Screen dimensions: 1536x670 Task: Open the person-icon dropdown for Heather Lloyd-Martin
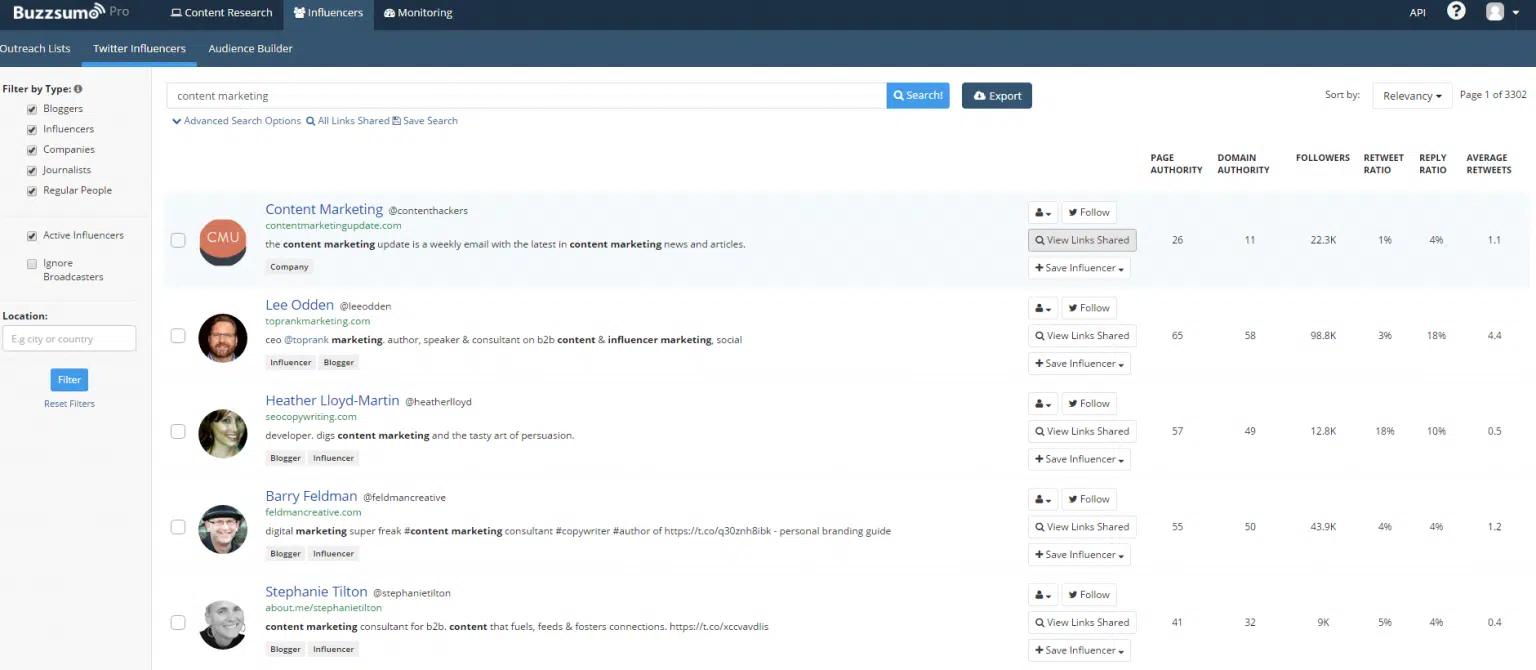pyautogui.click(x=1042, y=404)
